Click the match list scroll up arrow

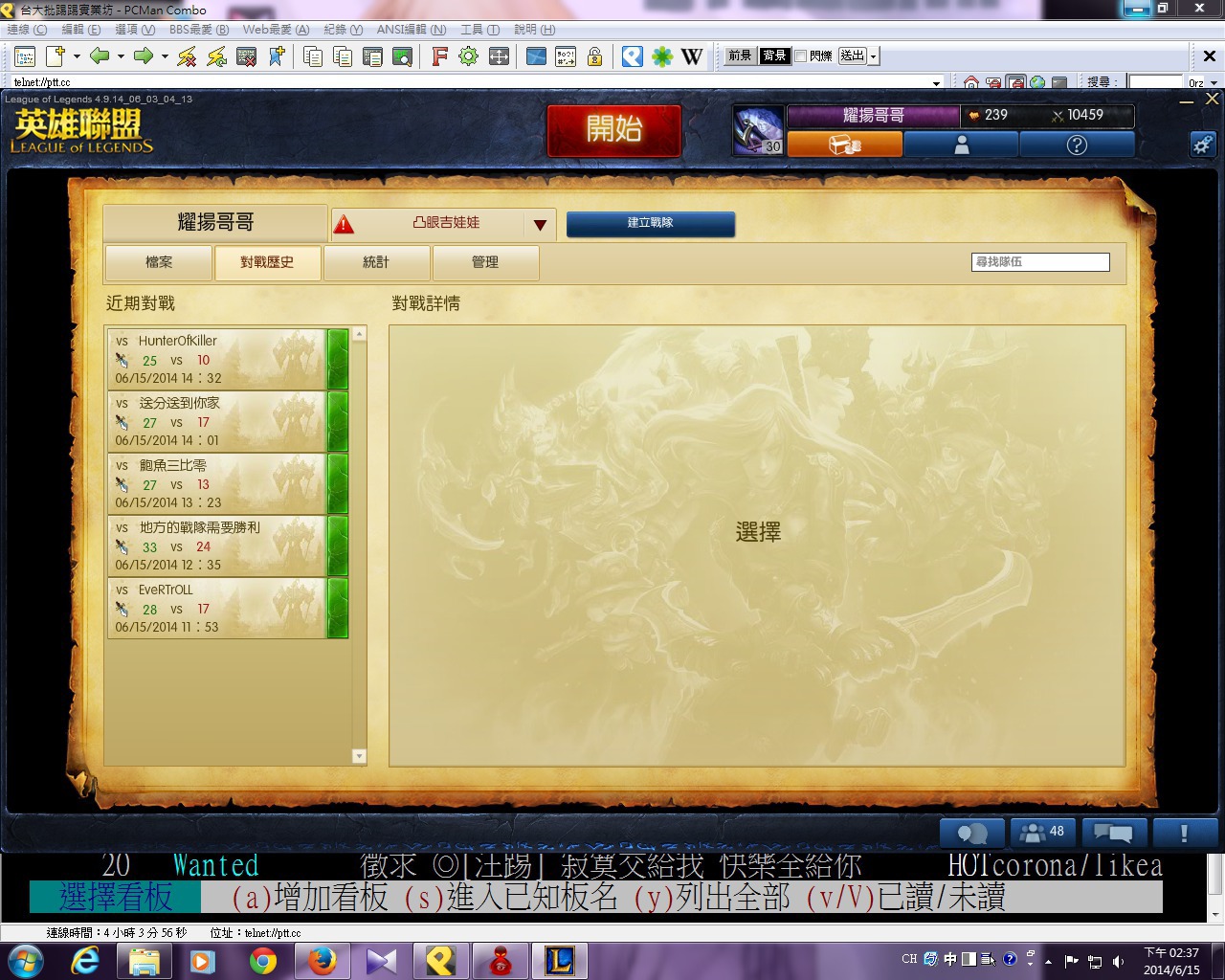coord(359,334)
